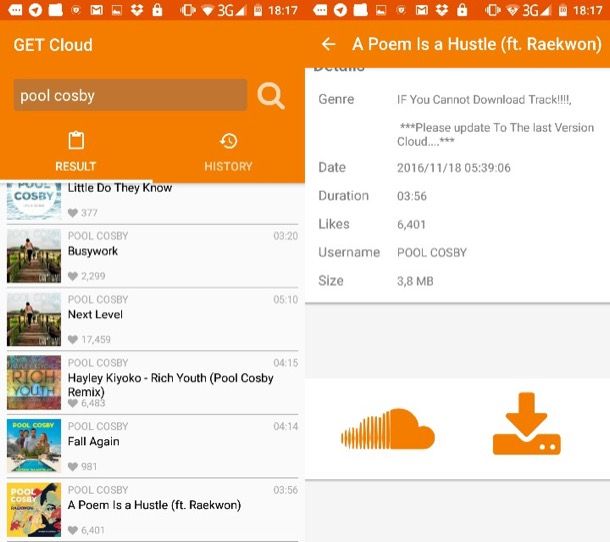The width and height of the screenshot is (610, 542).
Task: Tap the download track icon
Action: point(526,423)
